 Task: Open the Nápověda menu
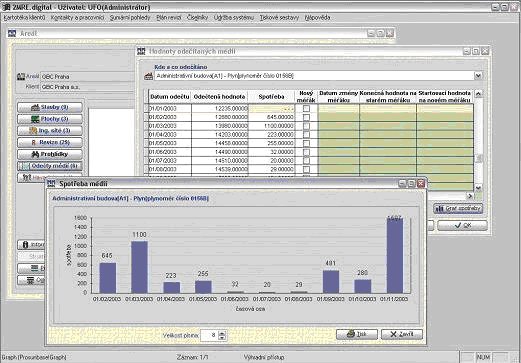317,18
